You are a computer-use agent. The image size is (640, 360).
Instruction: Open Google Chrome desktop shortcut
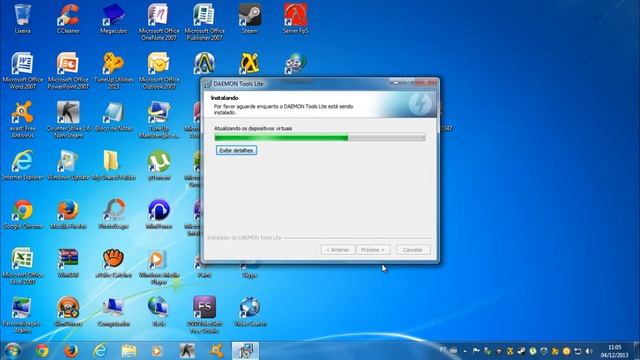[22, 214]
